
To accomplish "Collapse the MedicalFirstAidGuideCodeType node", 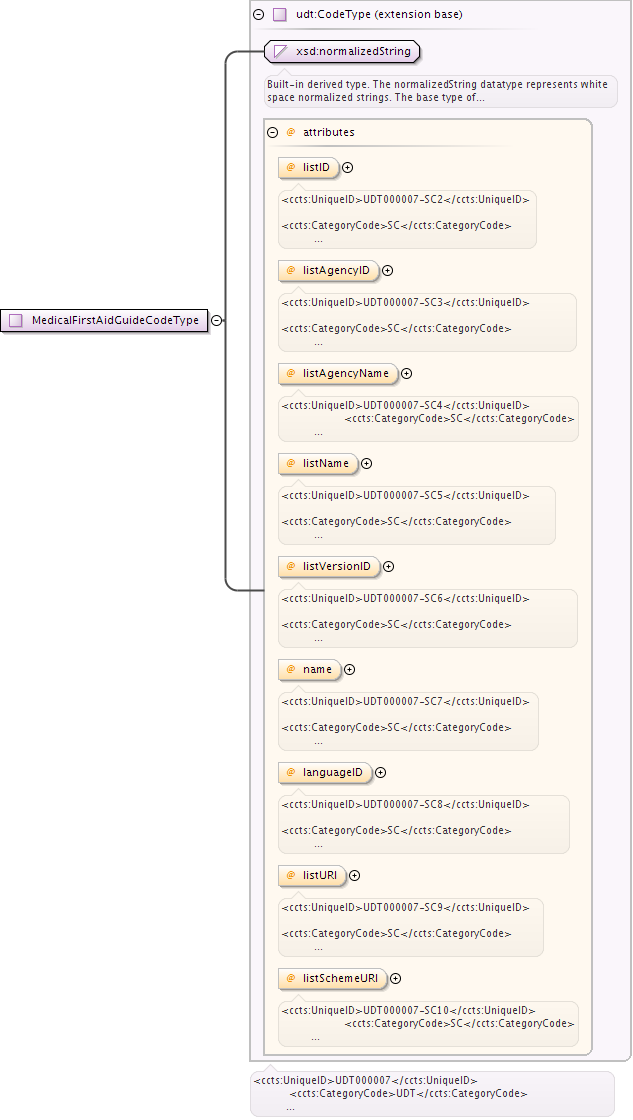I will point(216,321).
